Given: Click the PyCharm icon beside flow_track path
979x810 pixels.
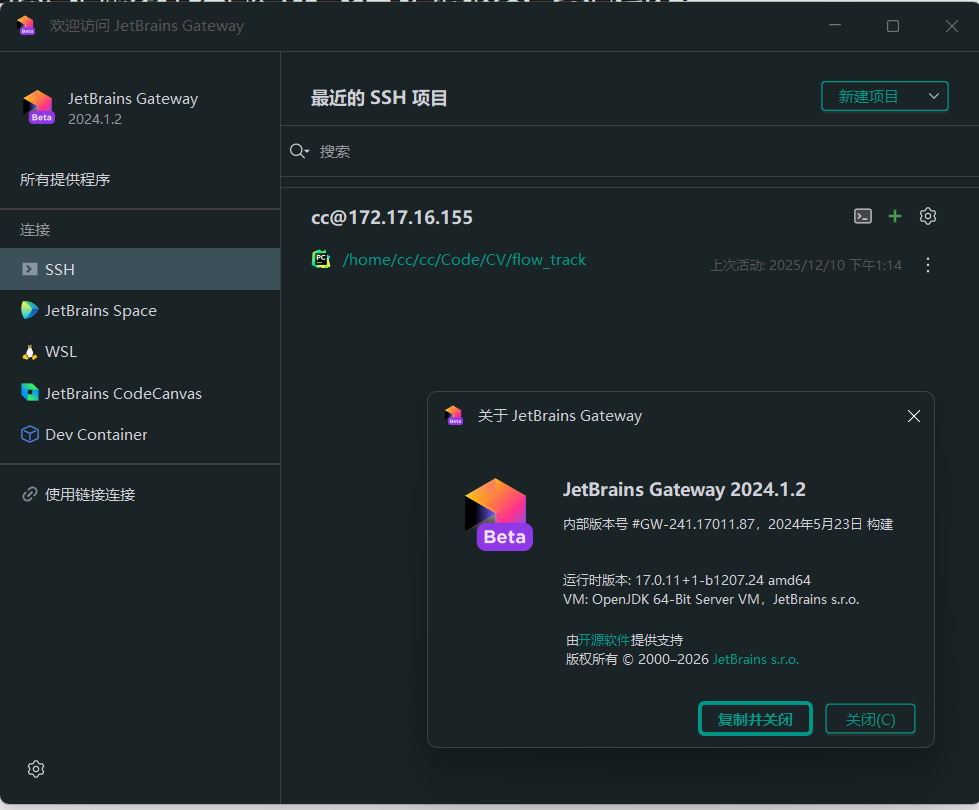Looking at the screenshot, I should tap(321, 259).
